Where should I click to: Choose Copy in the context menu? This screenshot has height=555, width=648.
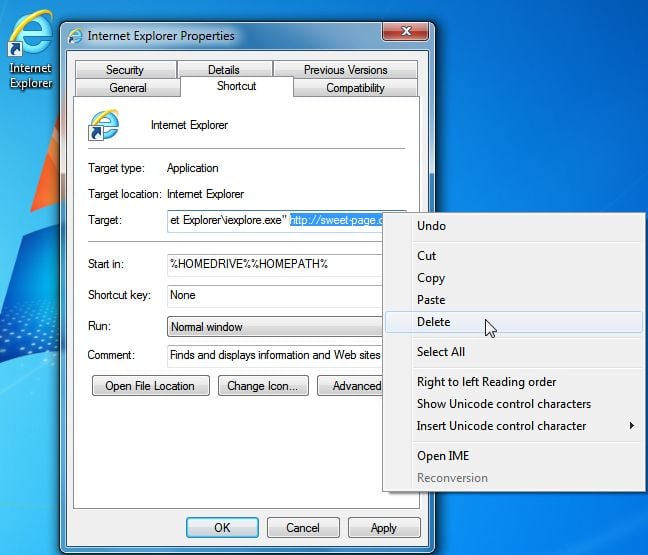[514, 278]
